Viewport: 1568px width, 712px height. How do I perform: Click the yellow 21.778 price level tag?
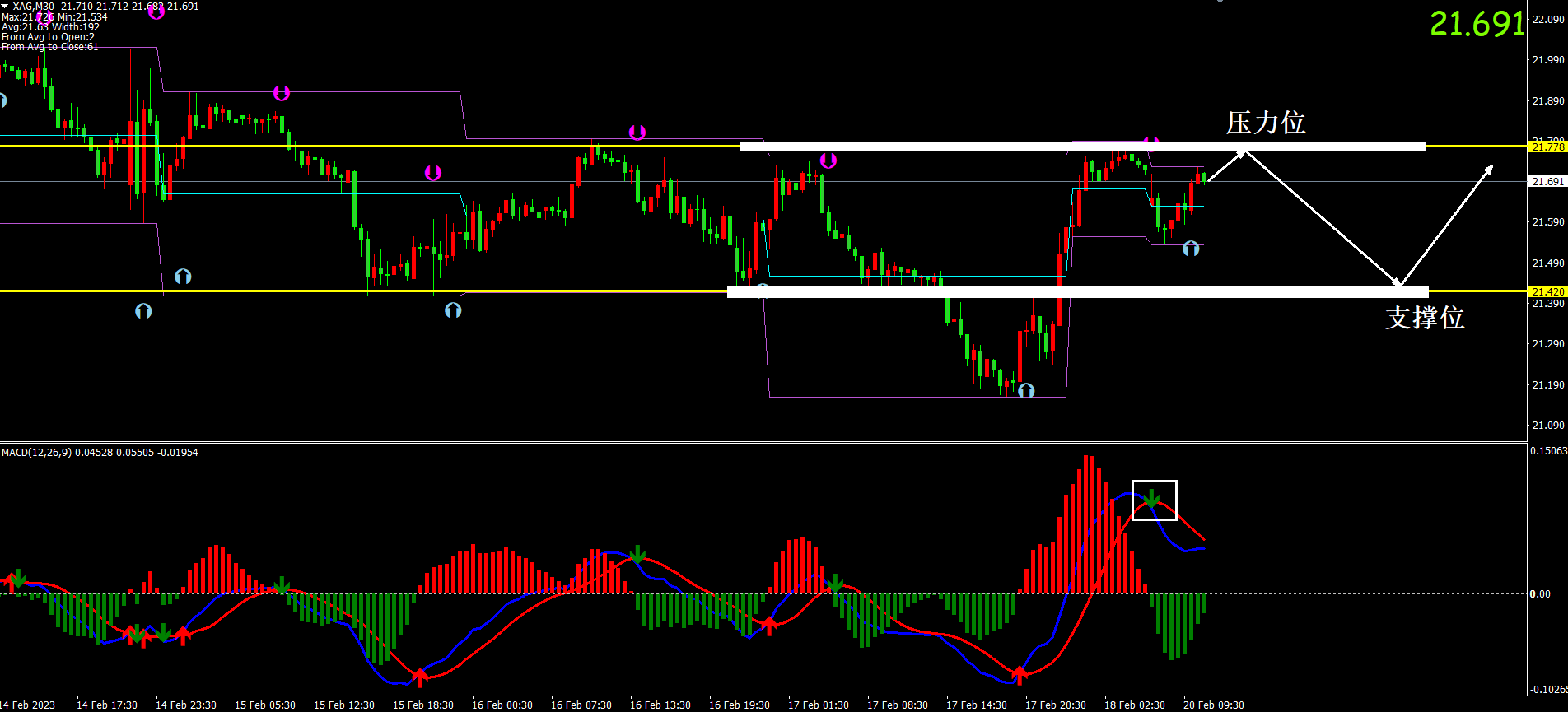[1547, 147]
